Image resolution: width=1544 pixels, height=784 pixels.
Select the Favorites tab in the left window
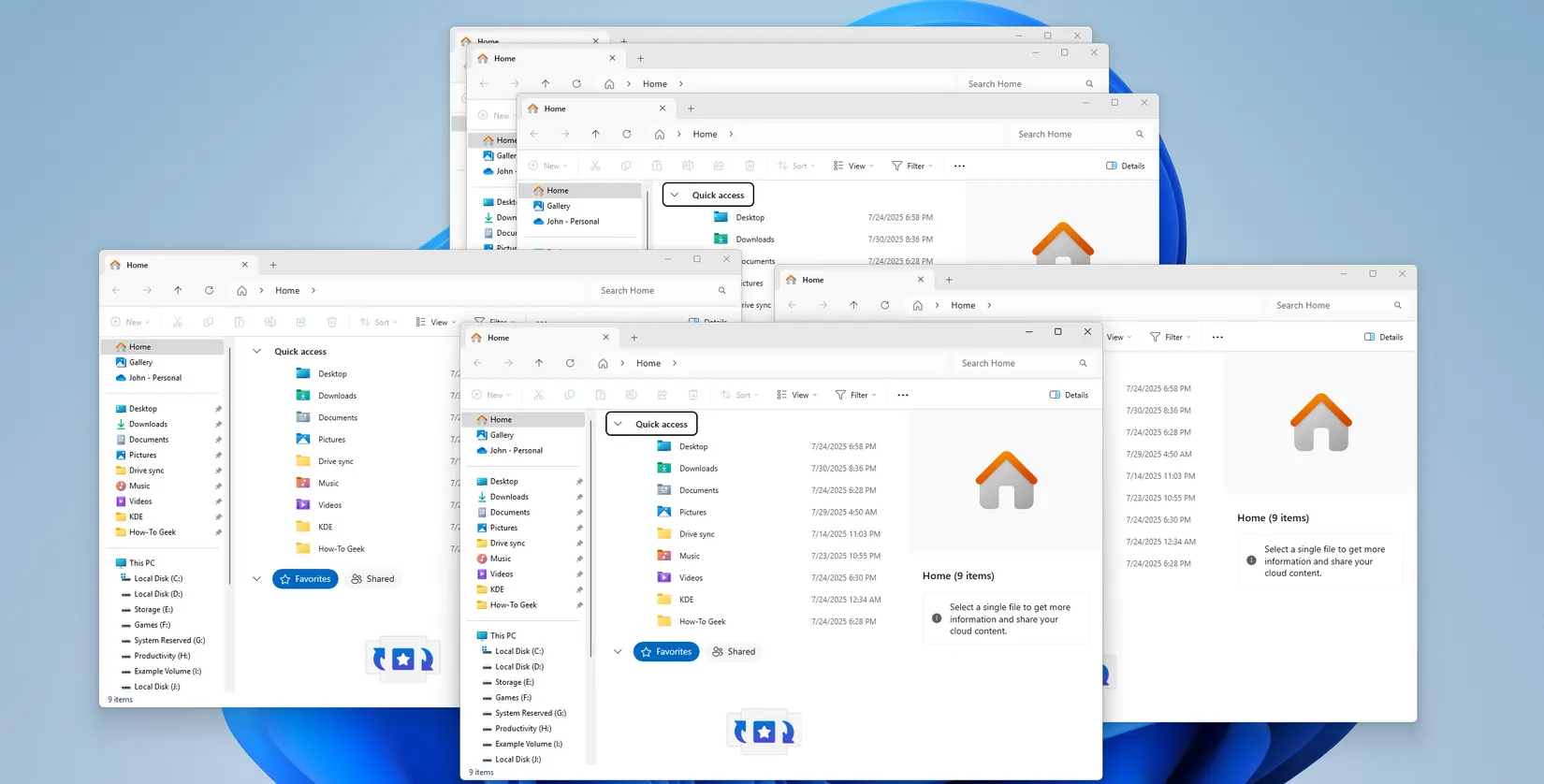click(305, 579)
